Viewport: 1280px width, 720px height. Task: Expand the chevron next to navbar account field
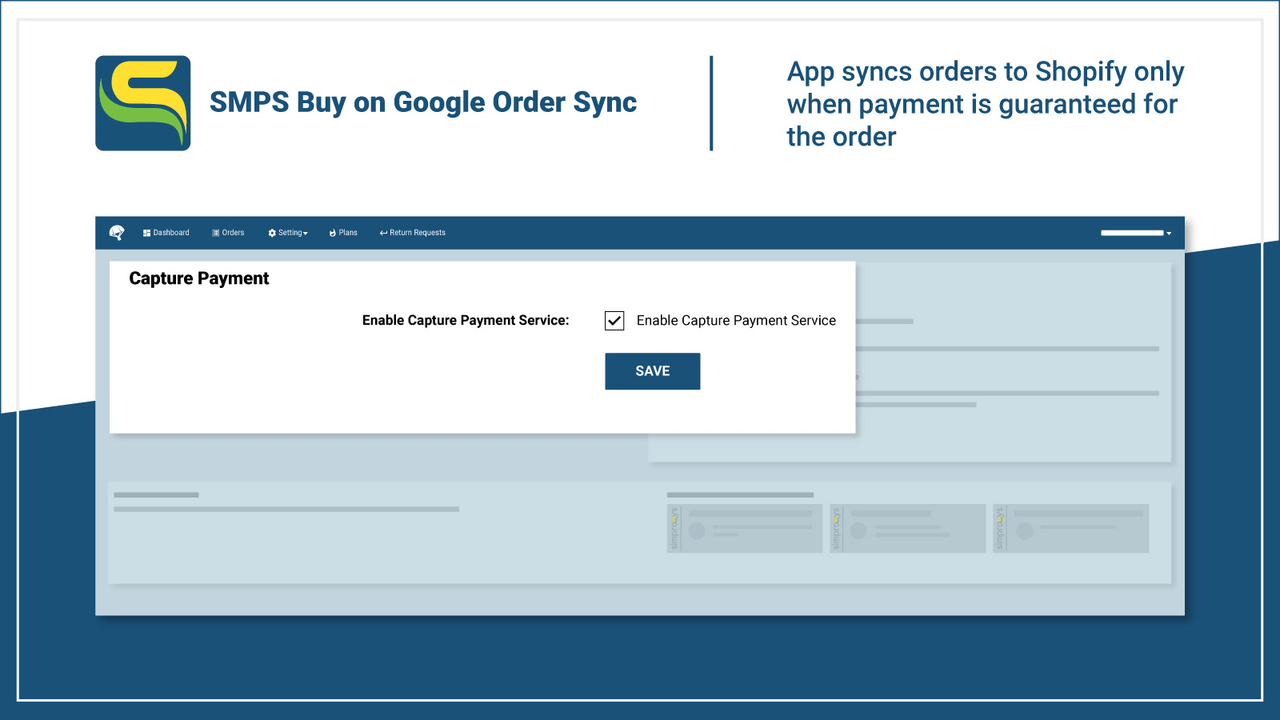click(x=1168, y=233)
